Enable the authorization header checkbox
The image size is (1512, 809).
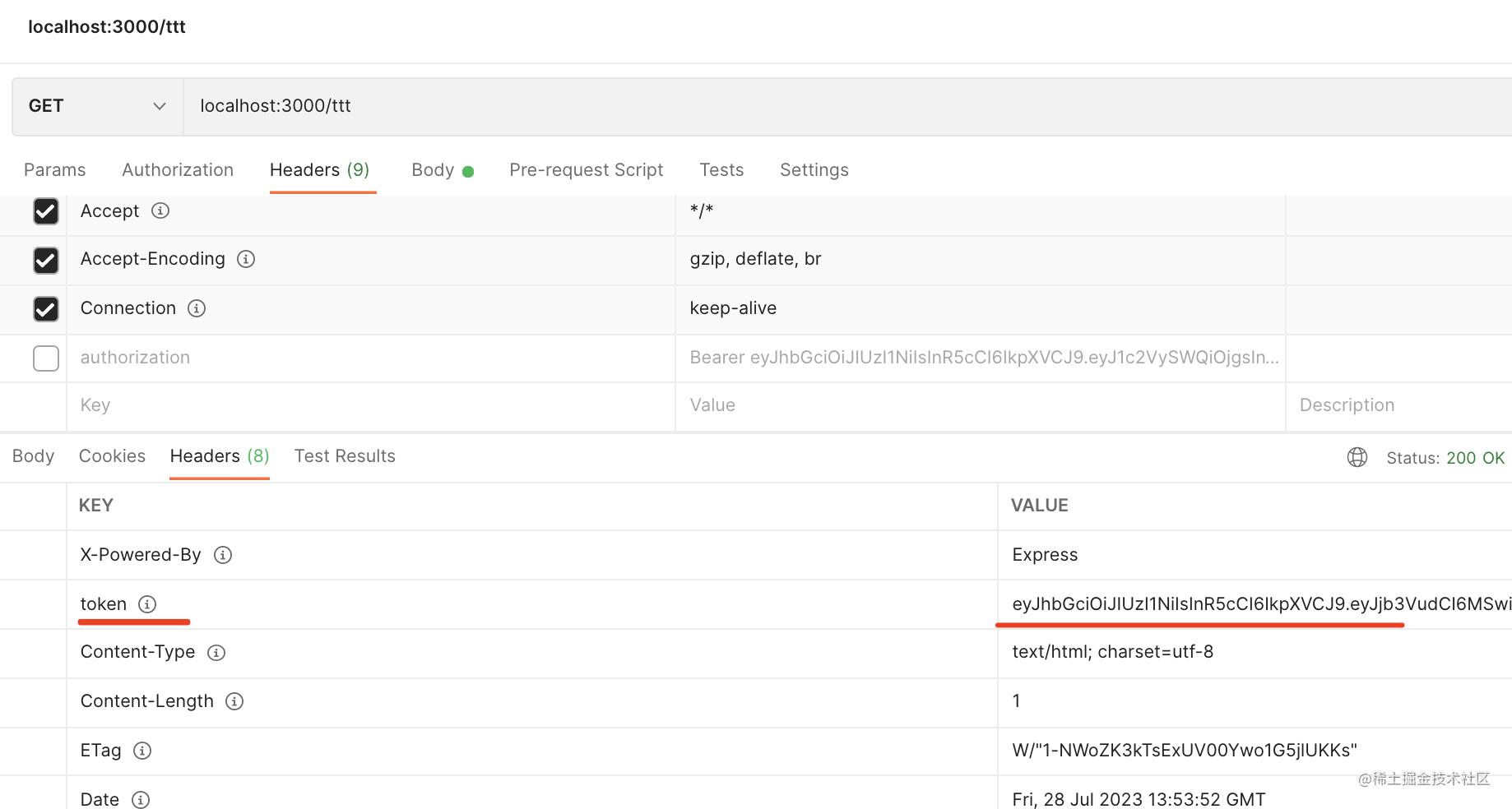[46, 358]
